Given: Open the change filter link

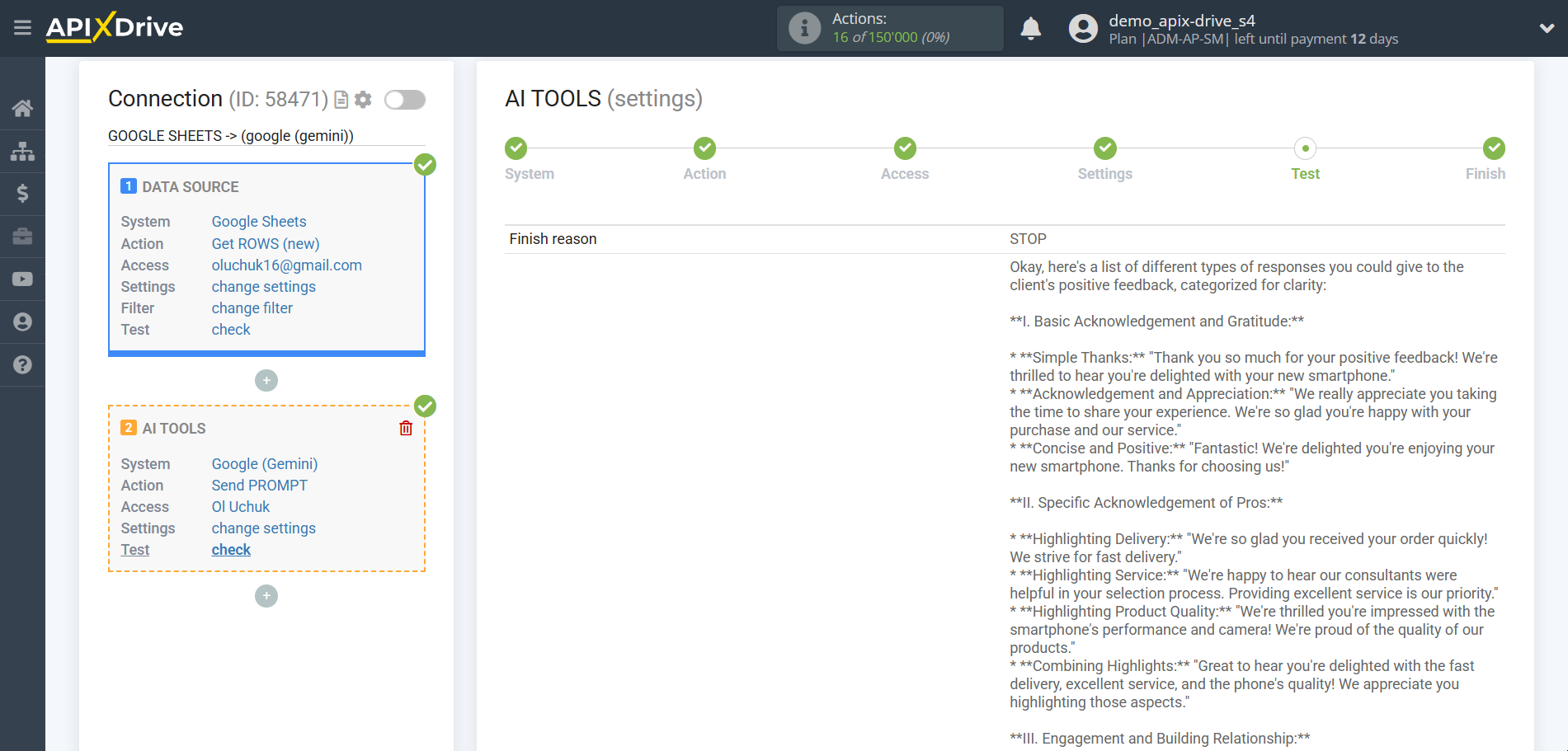Looking at the screenshot, I should [x=252, y=308].
